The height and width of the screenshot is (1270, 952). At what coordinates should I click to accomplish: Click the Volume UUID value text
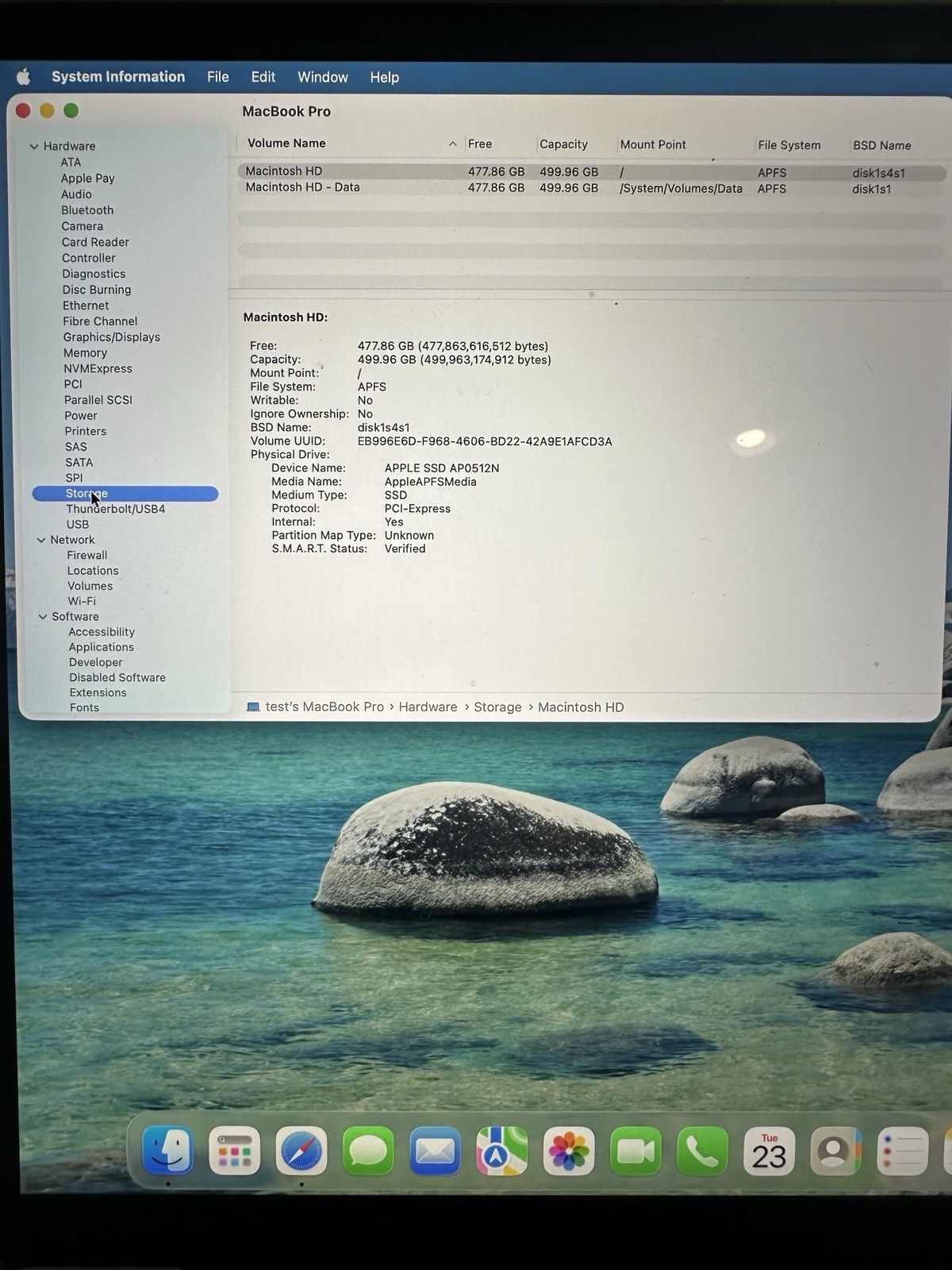coord(485,441)
